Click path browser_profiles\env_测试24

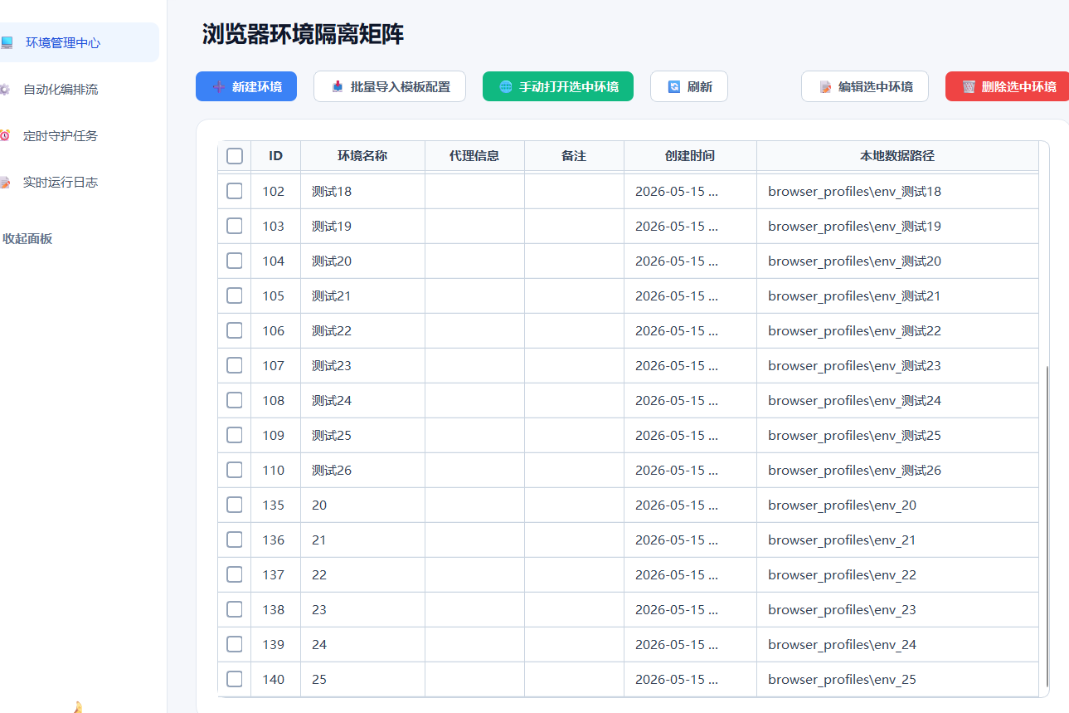[x=854, y=401]
